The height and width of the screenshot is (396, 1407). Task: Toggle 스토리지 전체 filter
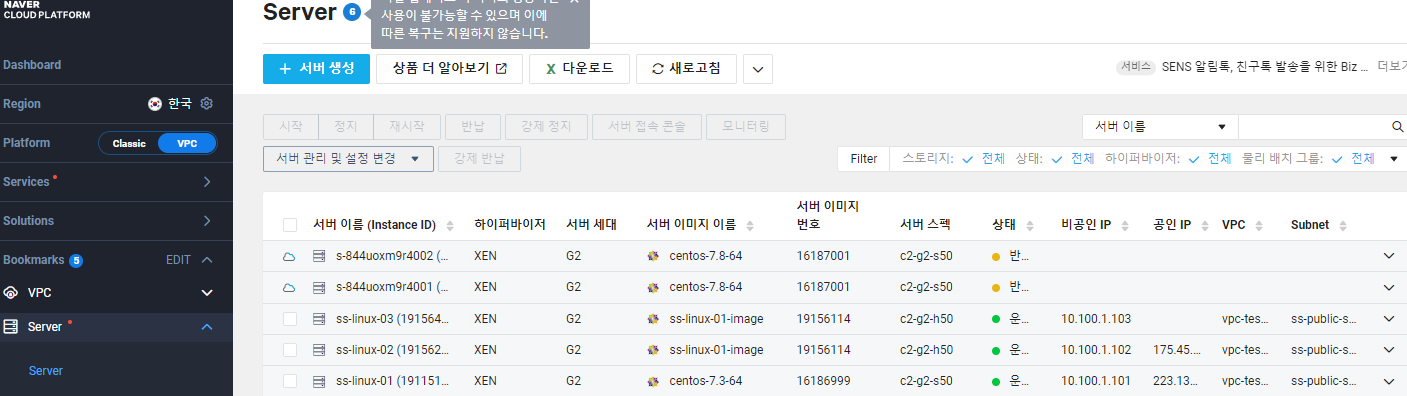click(983, 159)
